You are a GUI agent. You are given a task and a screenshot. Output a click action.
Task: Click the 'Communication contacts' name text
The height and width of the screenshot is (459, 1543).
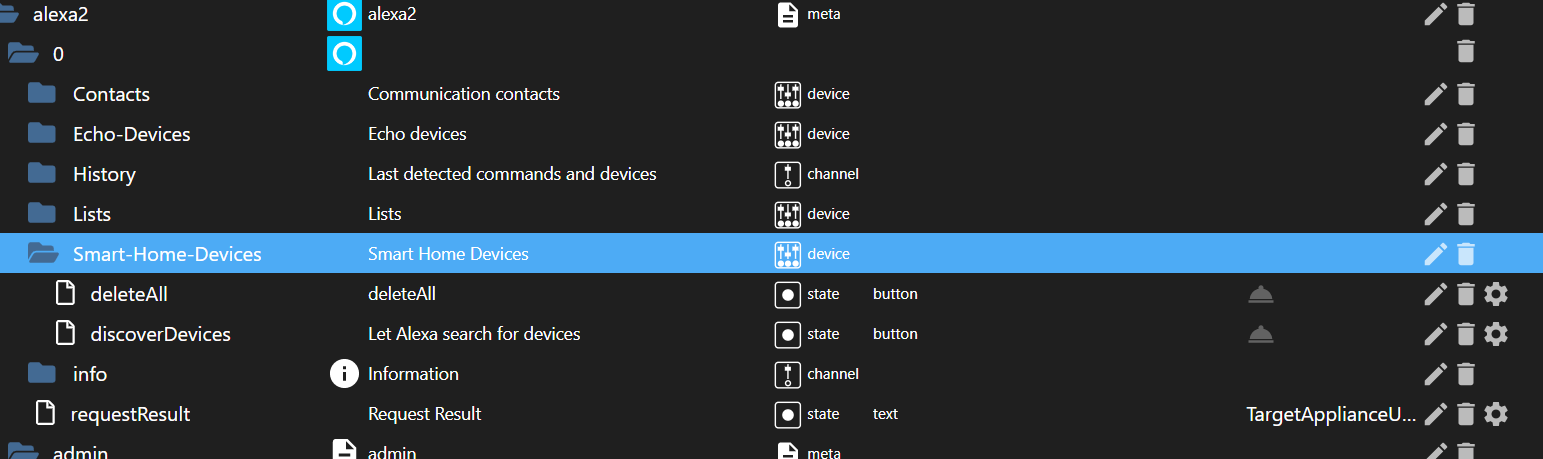[464, 94]
